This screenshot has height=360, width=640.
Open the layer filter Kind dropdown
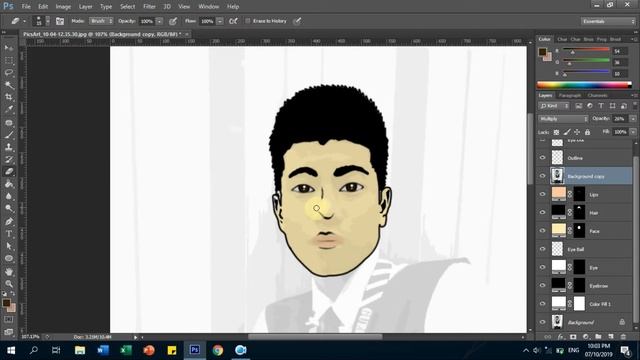coord(554,106)
